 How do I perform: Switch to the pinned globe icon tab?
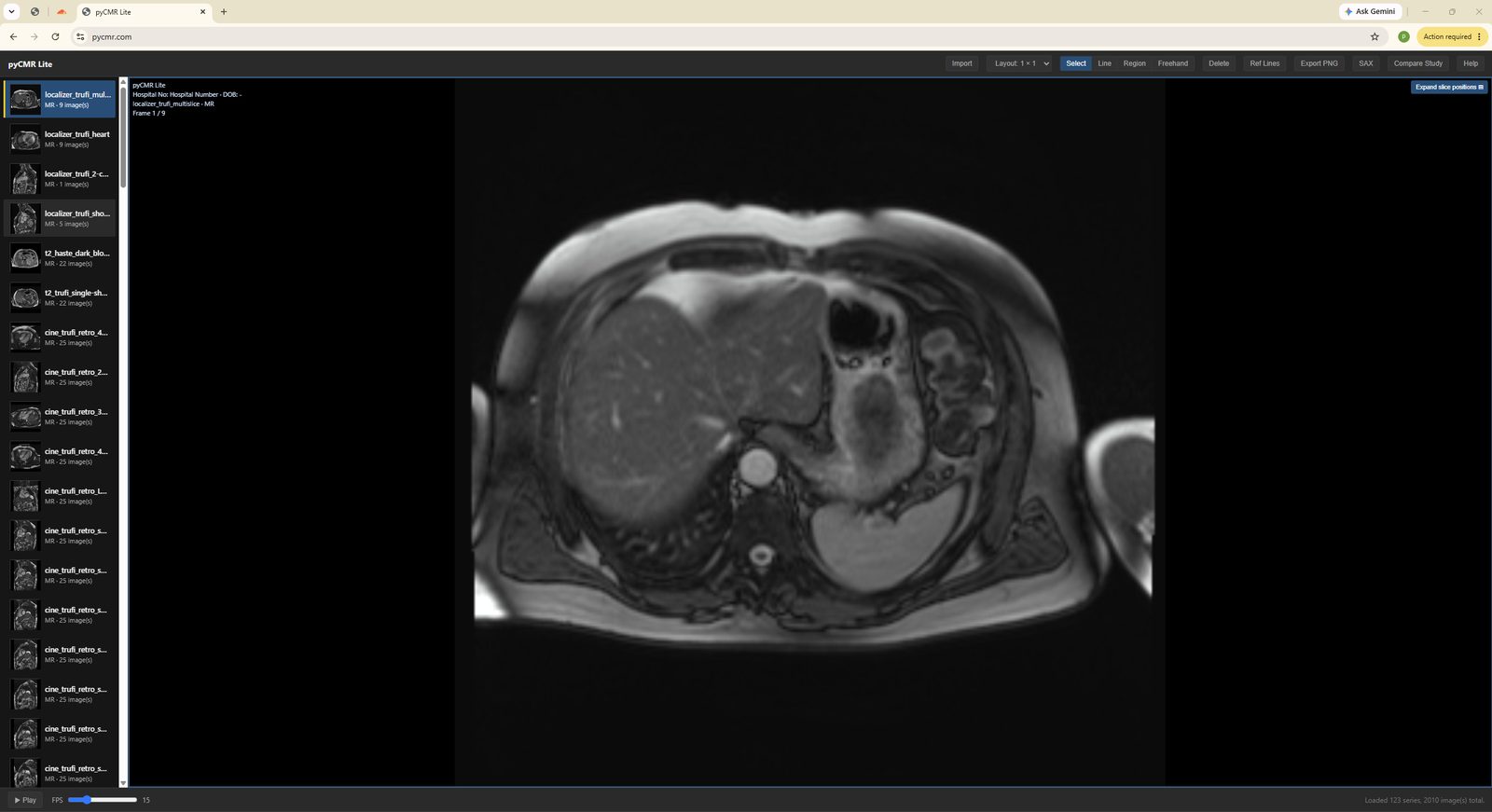point(35,12)
